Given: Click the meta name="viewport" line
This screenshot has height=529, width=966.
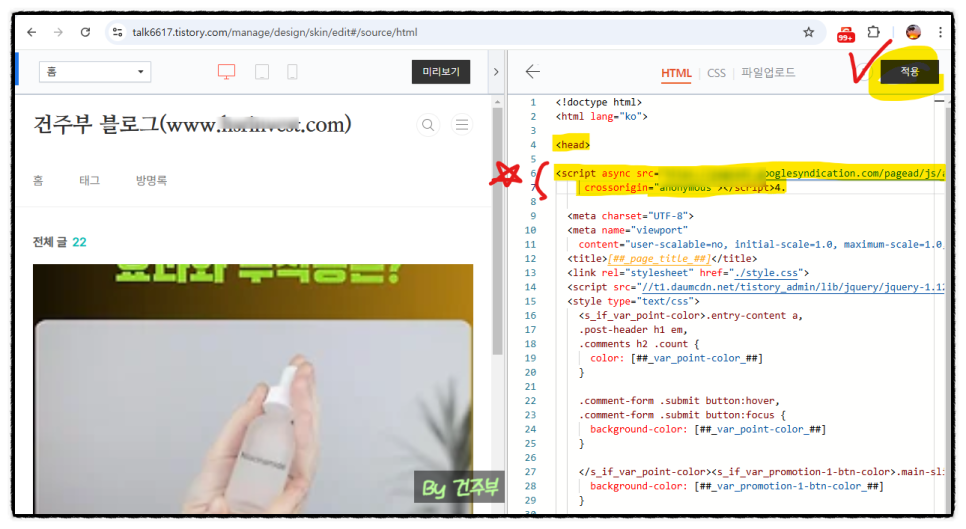Looking at the screenshot, I should pyautogui.click(x=627, y=230).
